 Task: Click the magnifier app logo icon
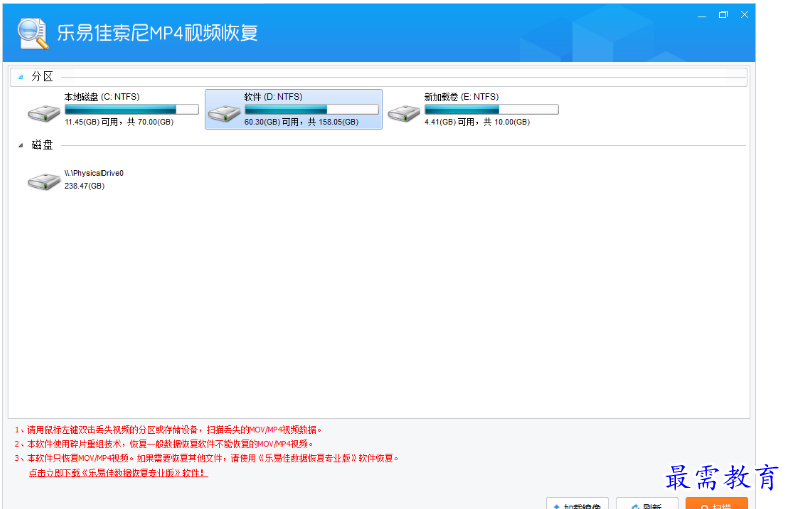click(33, 33)
